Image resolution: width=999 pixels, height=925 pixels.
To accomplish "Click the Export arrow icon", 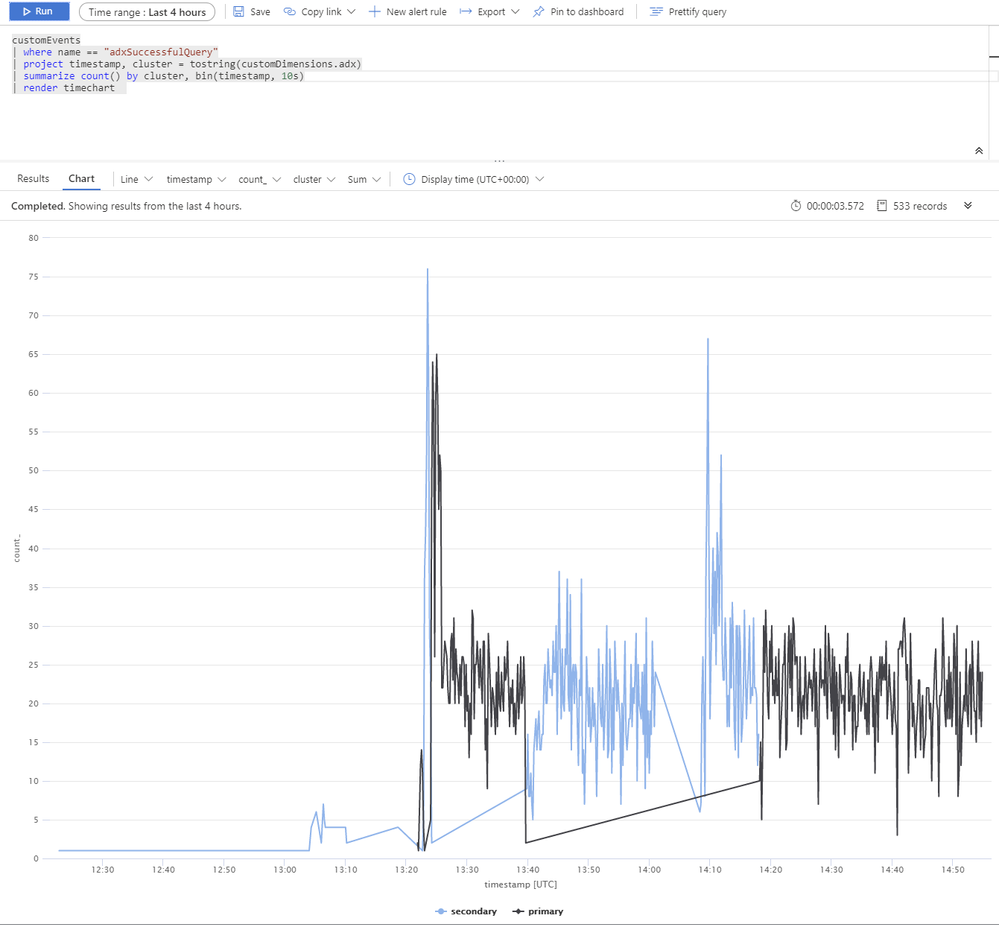I will (466, 11).
